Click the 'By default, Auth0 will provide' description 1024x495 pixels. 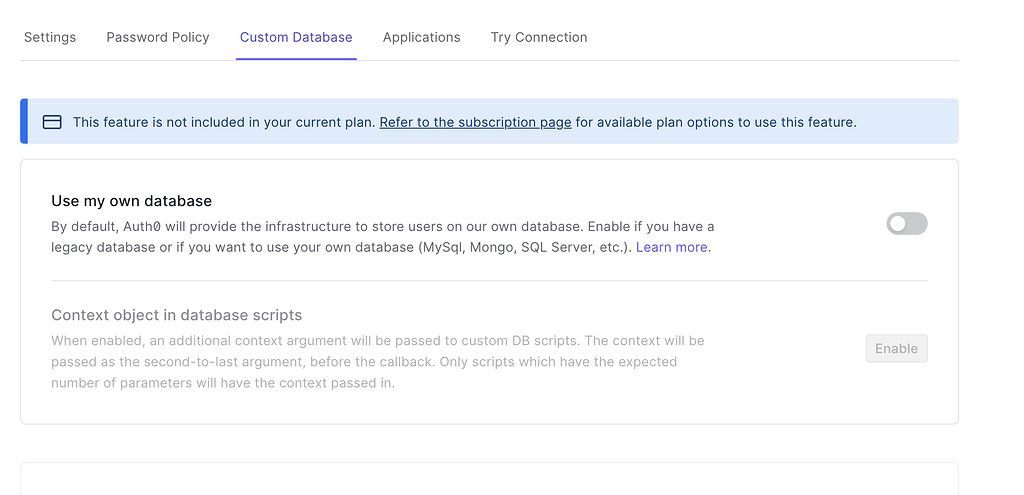(x=383, y=227)
